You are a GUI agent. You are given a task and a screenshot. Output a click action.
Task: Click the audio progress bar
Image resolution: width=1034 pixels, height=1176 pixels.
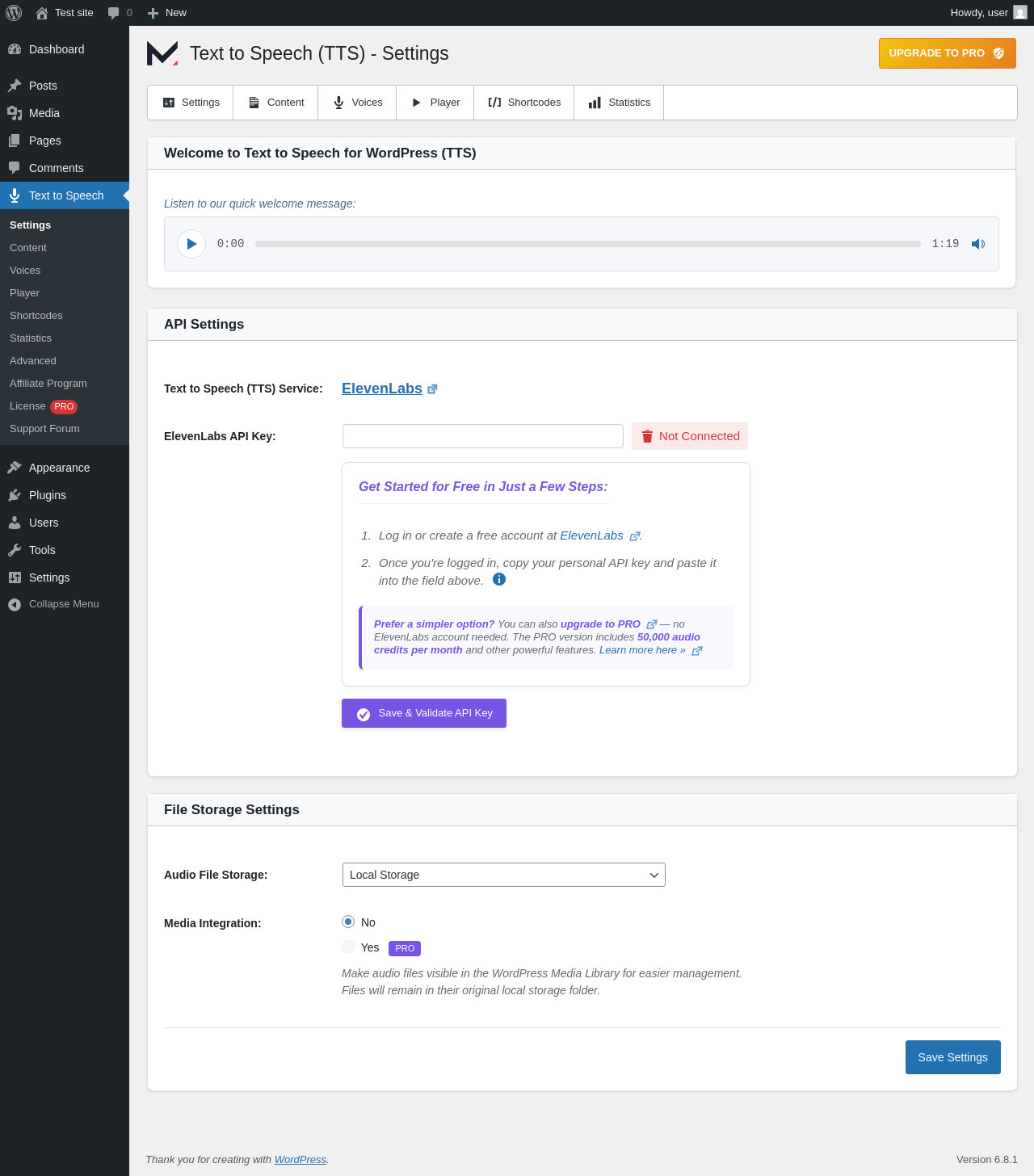pos(588,244)
